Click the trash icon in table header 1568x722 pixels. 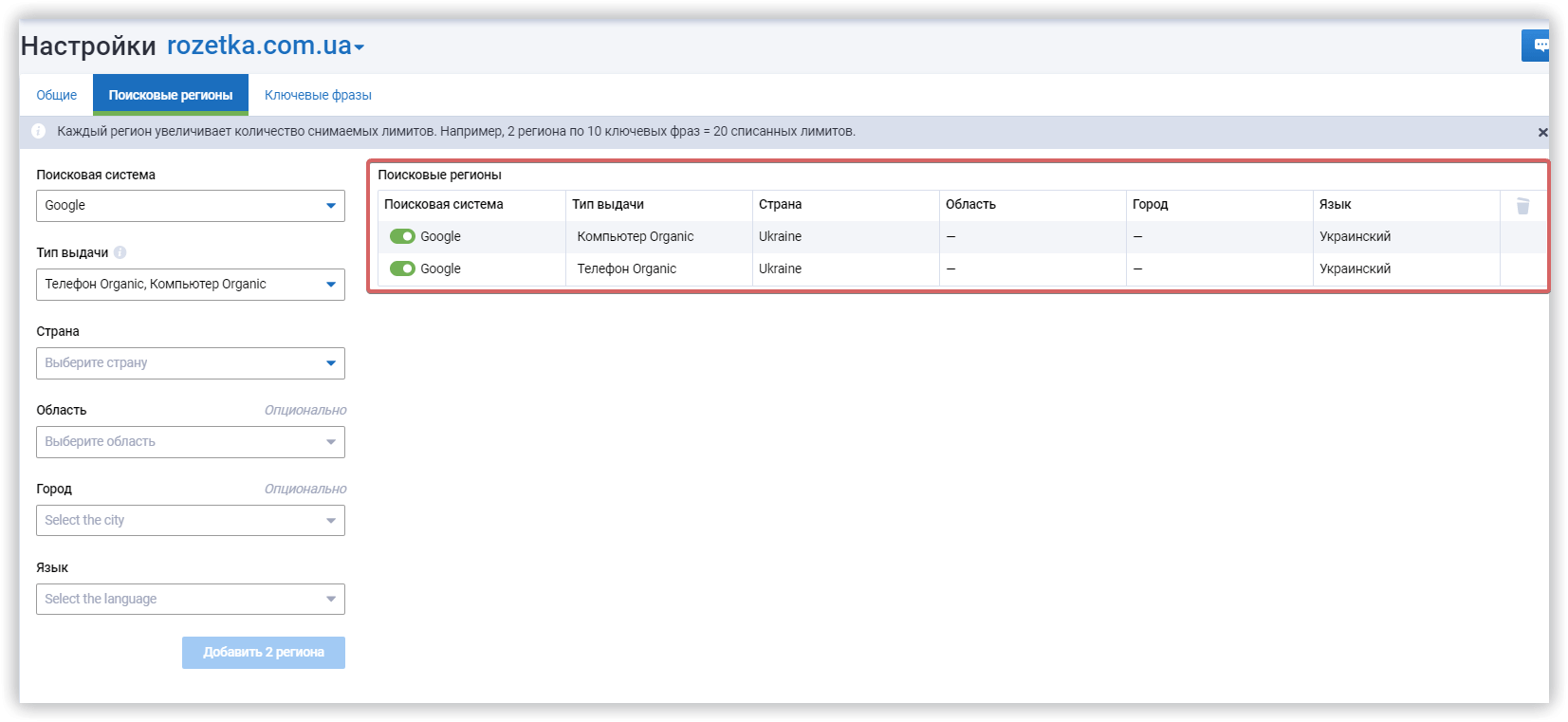pyautogui.click(x=1522, y=206)
